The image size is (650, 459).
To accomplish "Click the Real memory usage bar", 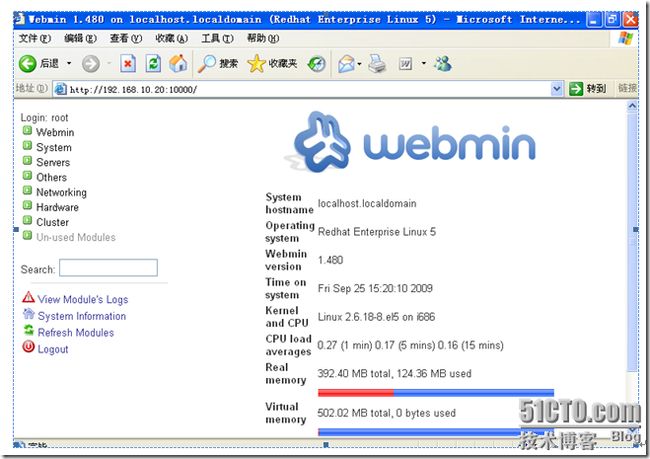I will [x=436, y=392].
